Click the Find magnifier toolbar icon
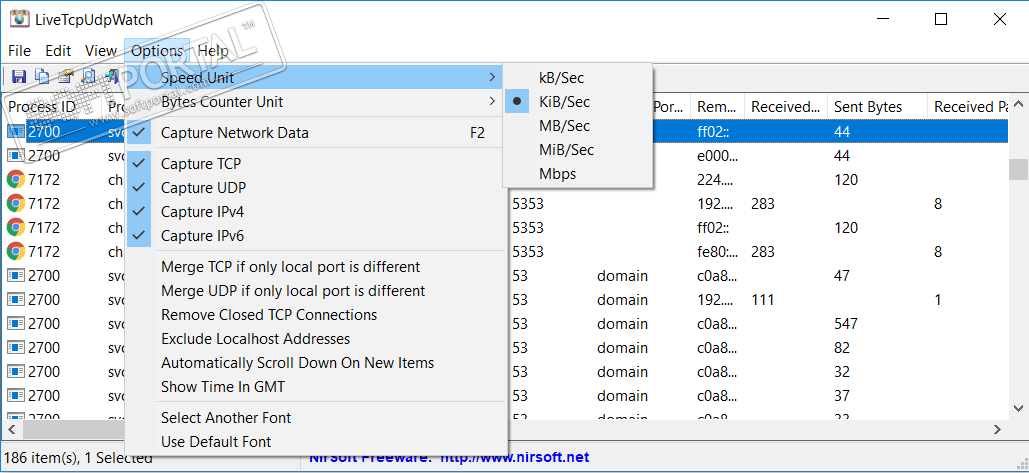Image resolution: width=1029 pixels, height=473 pixels. (88, 77)
